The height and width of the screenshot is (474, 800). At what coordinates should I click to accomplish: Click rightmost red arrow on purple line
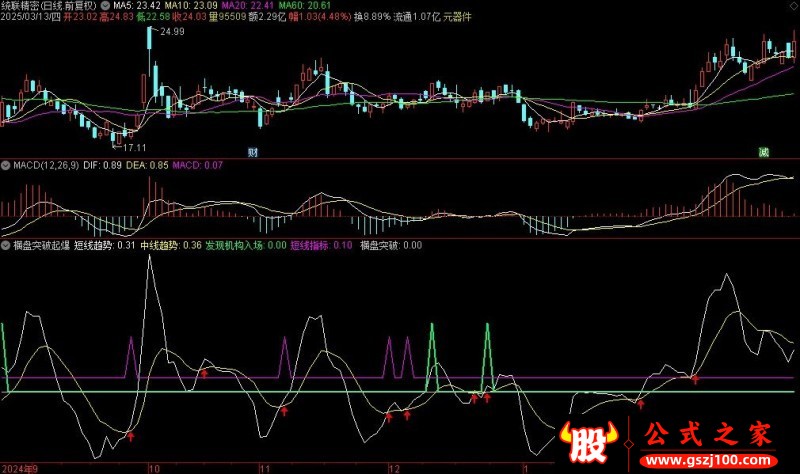tap(695, 379)
